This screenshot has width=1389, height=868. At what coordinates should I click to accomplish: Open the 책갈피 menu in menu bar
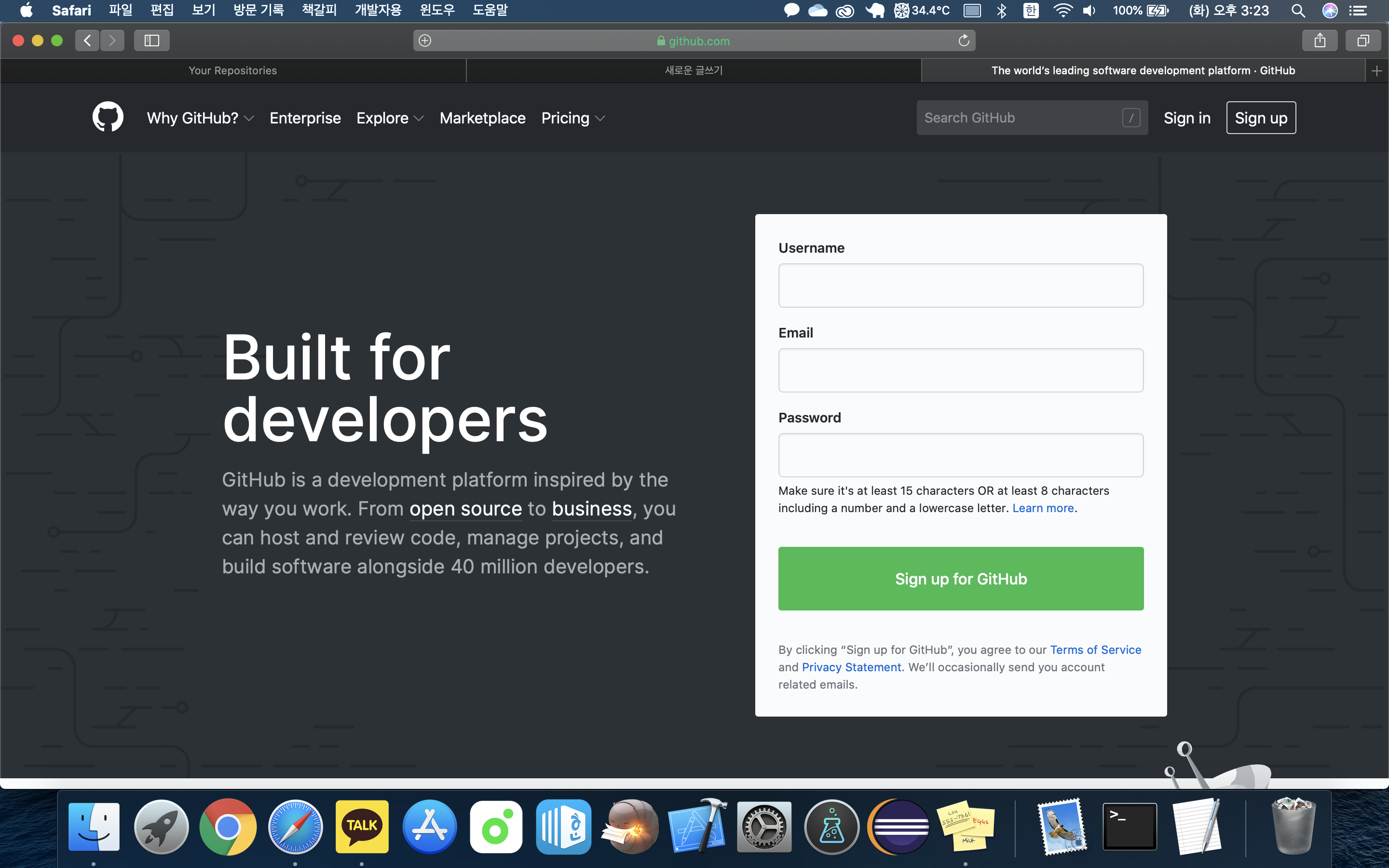click(319, 10)
